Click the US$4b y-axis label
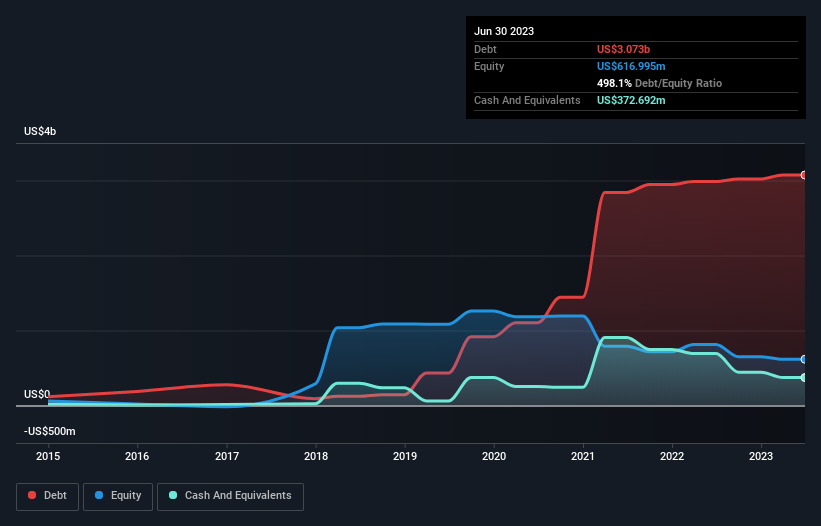Viewport: 821px width, 526px height. pos(40,131)
